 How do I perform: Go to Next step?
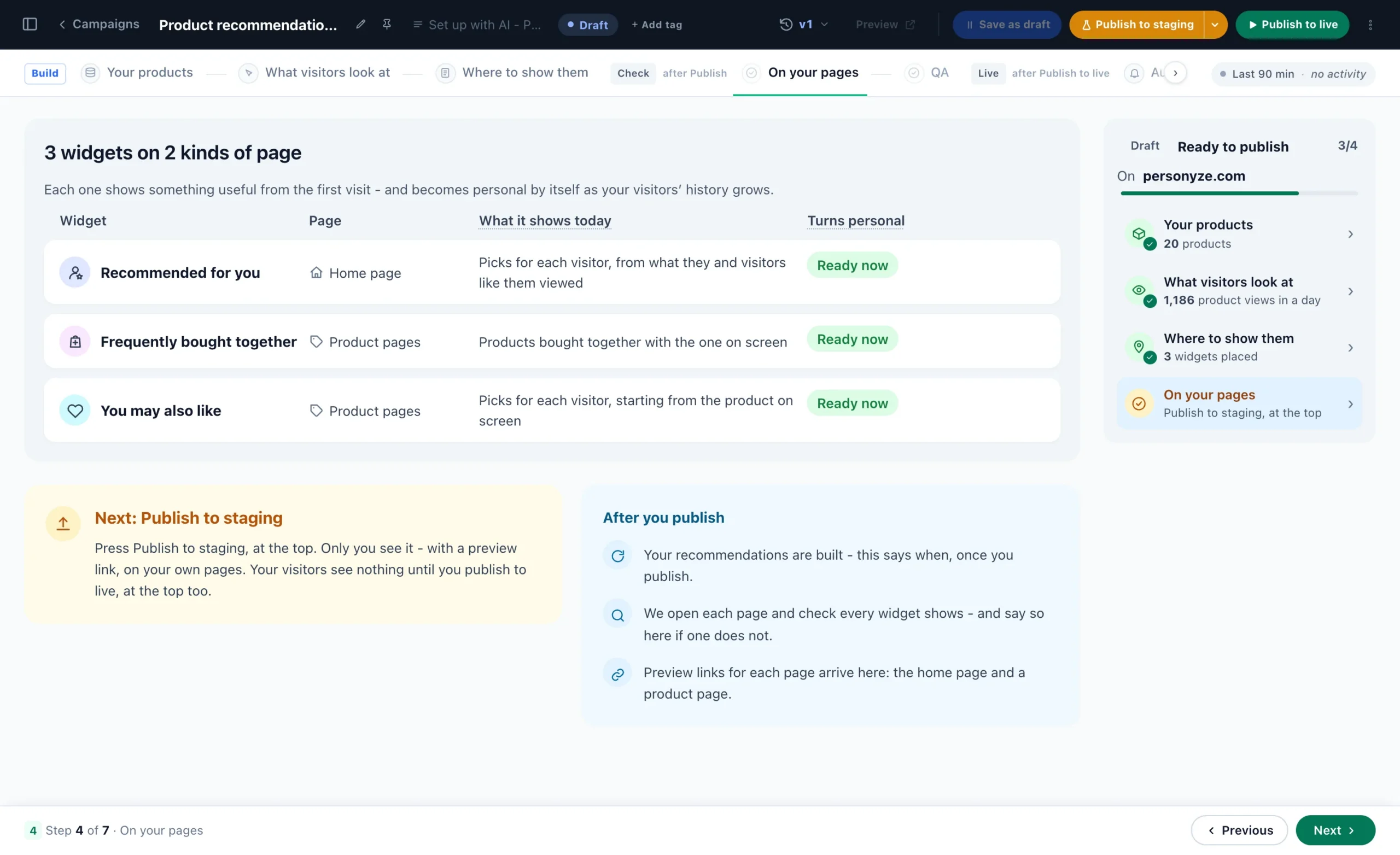coord(1335,830)
